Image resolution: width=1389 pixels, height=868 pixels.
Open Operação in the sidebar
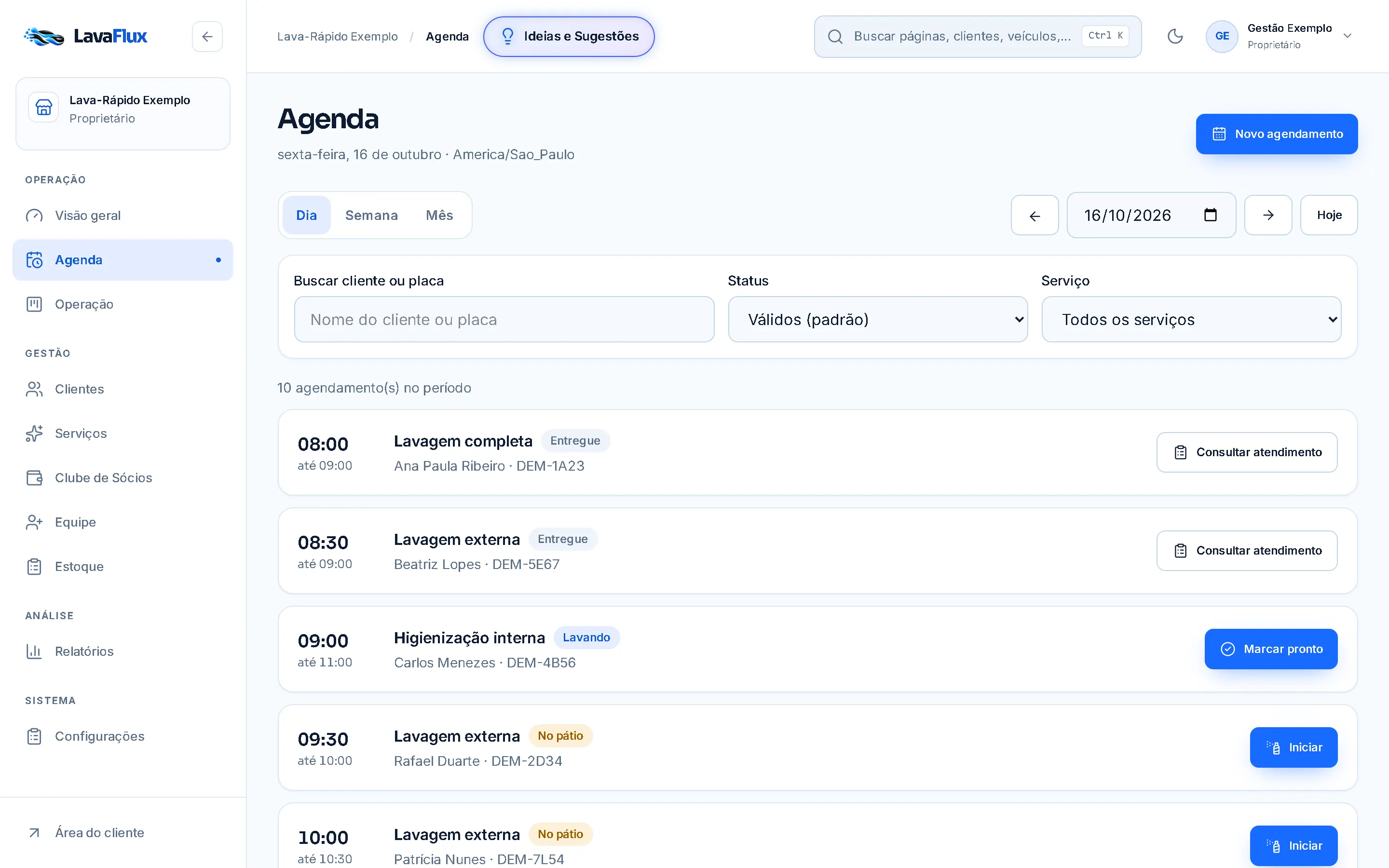point(123,304)
